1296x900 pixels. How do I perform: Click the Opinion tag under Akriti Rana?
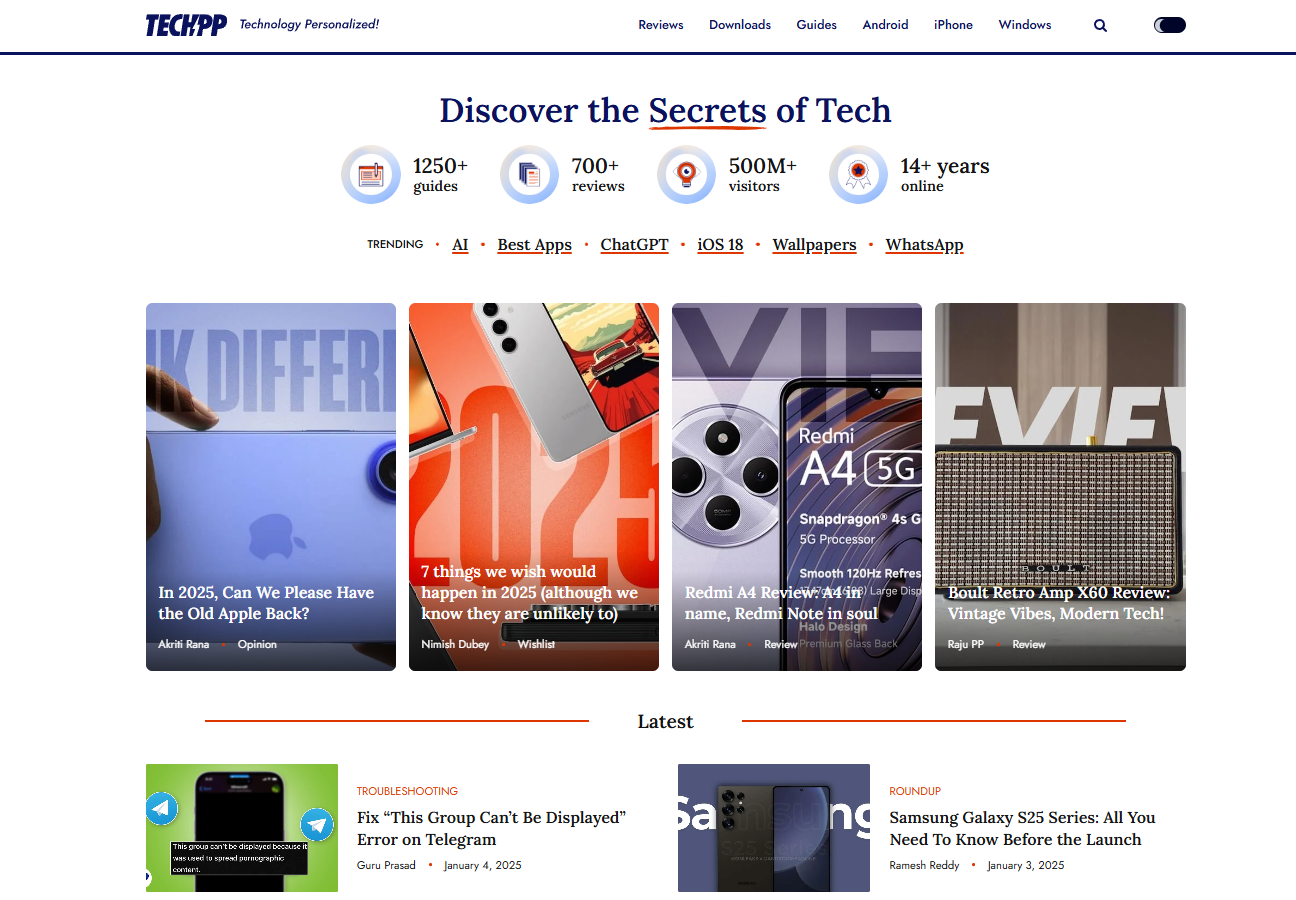[257, 644]
